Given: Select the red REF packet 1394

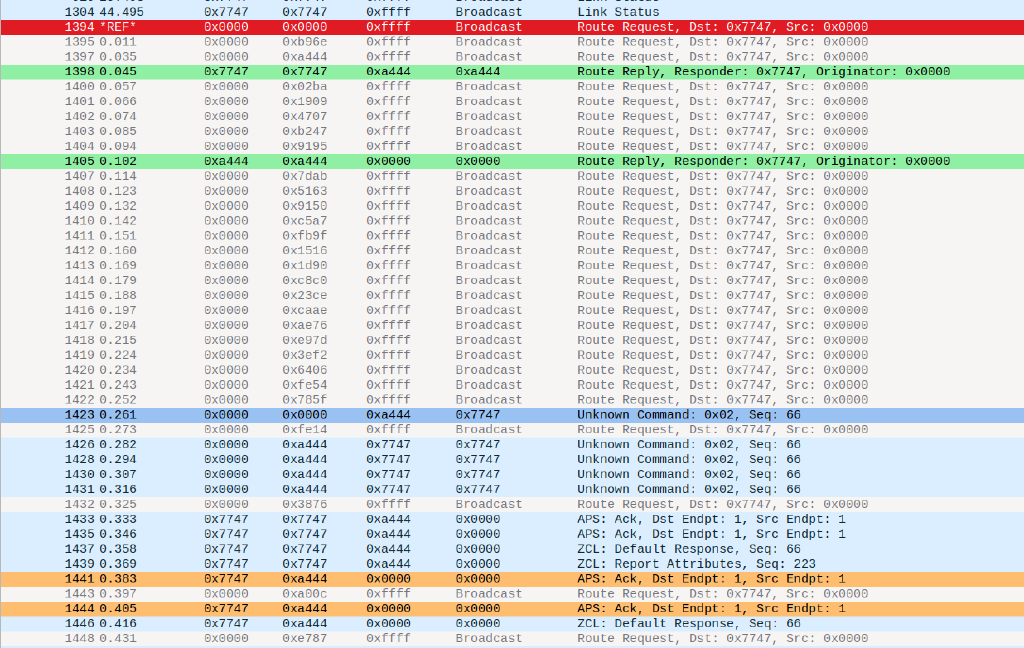Looking at the screenshot, I should point(512,27).
